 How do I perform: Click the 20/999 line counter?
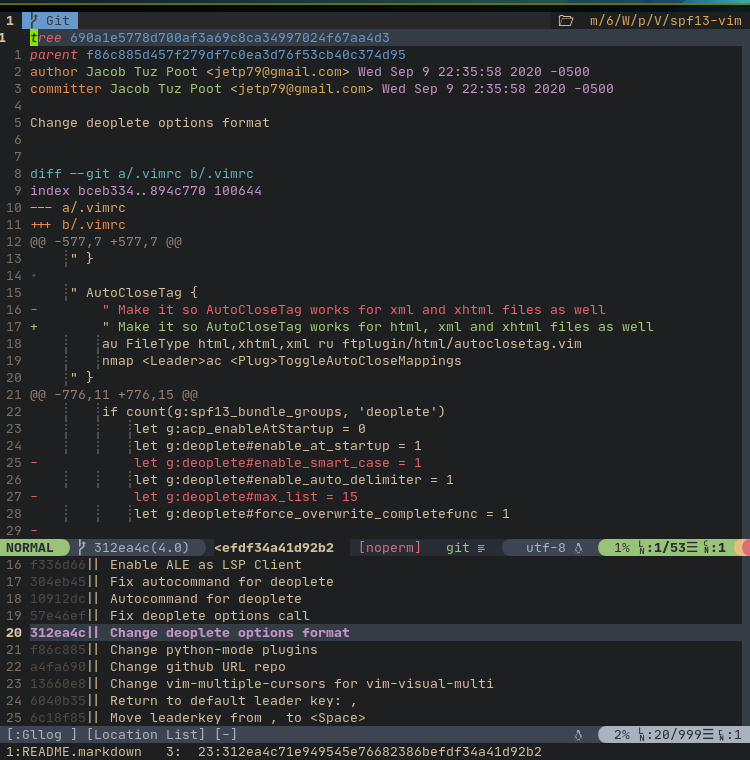click(677, 734)
